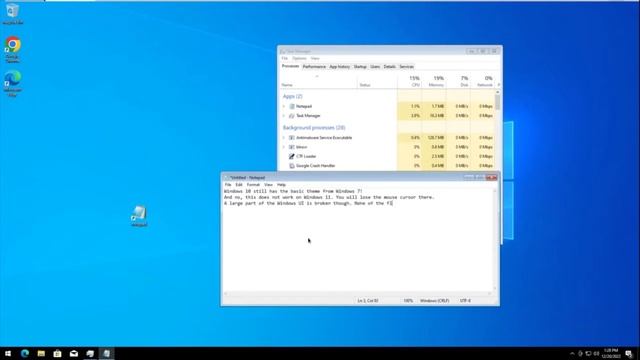
Task: Launch Microsoft Edge desktop shortcut
Action: [x=13, y=84]
